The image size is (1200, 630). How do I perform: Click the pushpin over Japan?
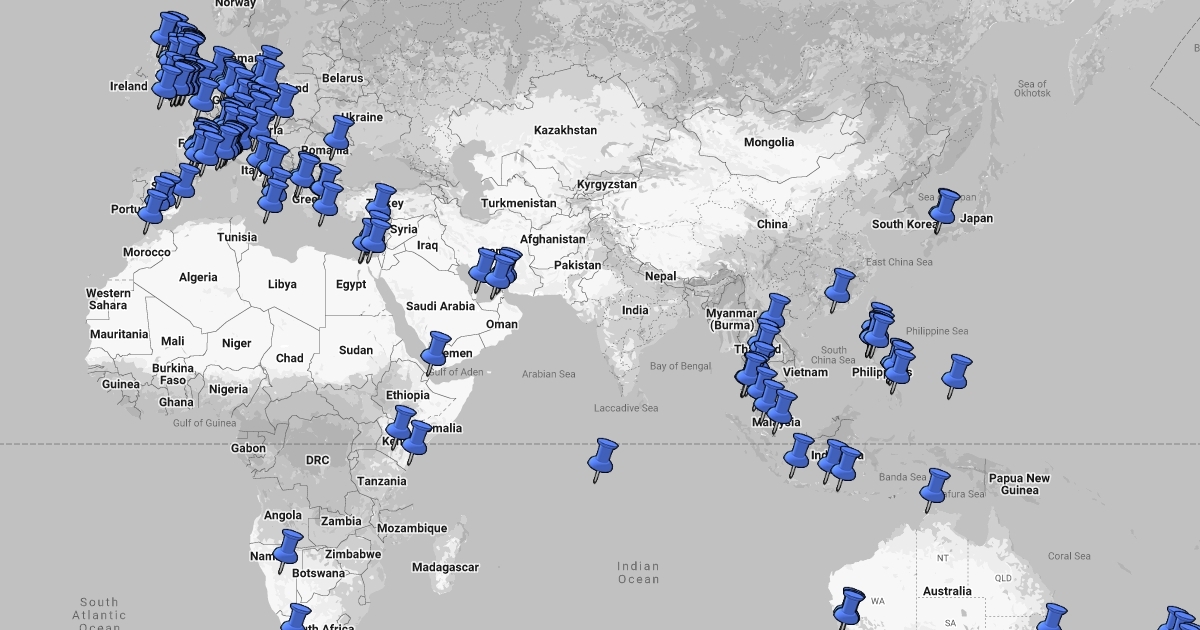(x=944, y=208)
